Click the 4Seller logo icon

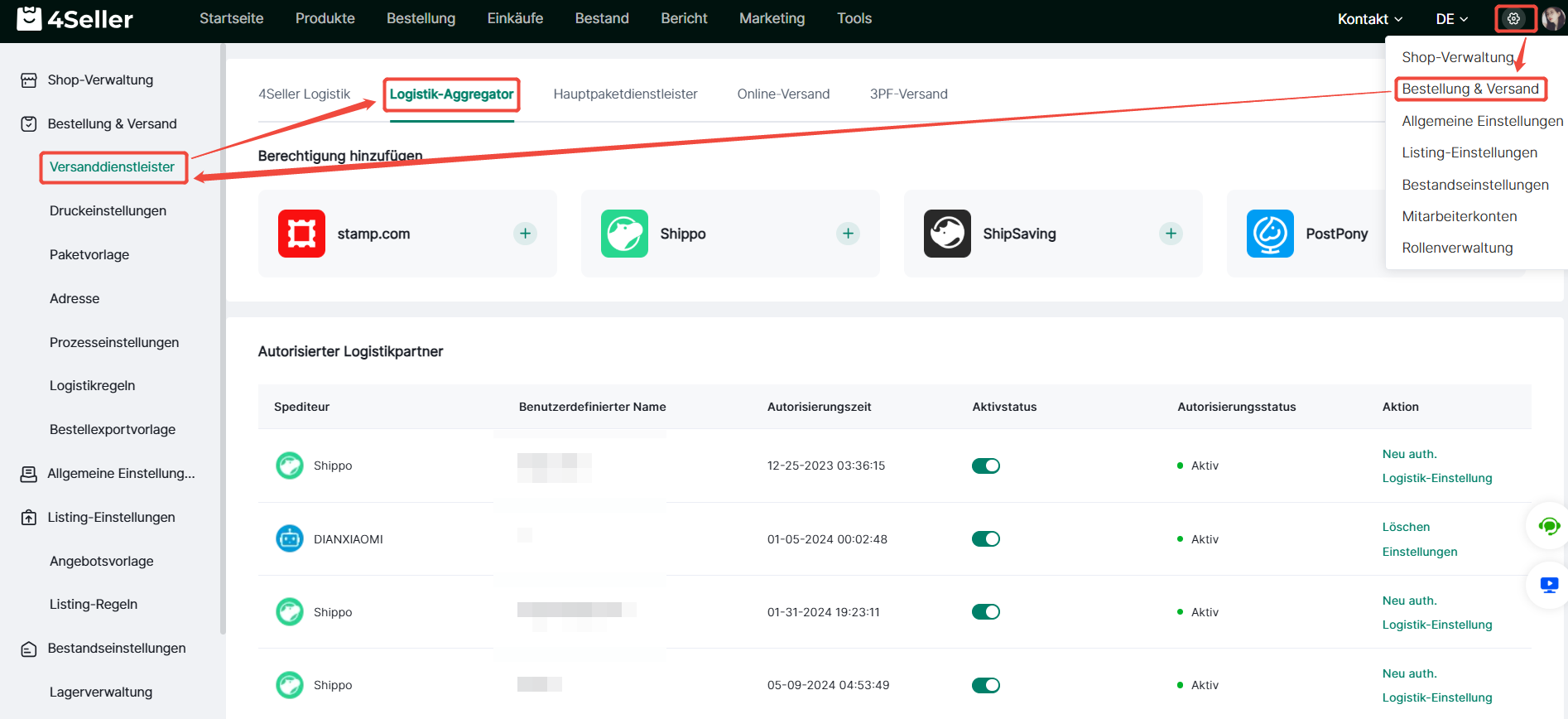[29, 18]
